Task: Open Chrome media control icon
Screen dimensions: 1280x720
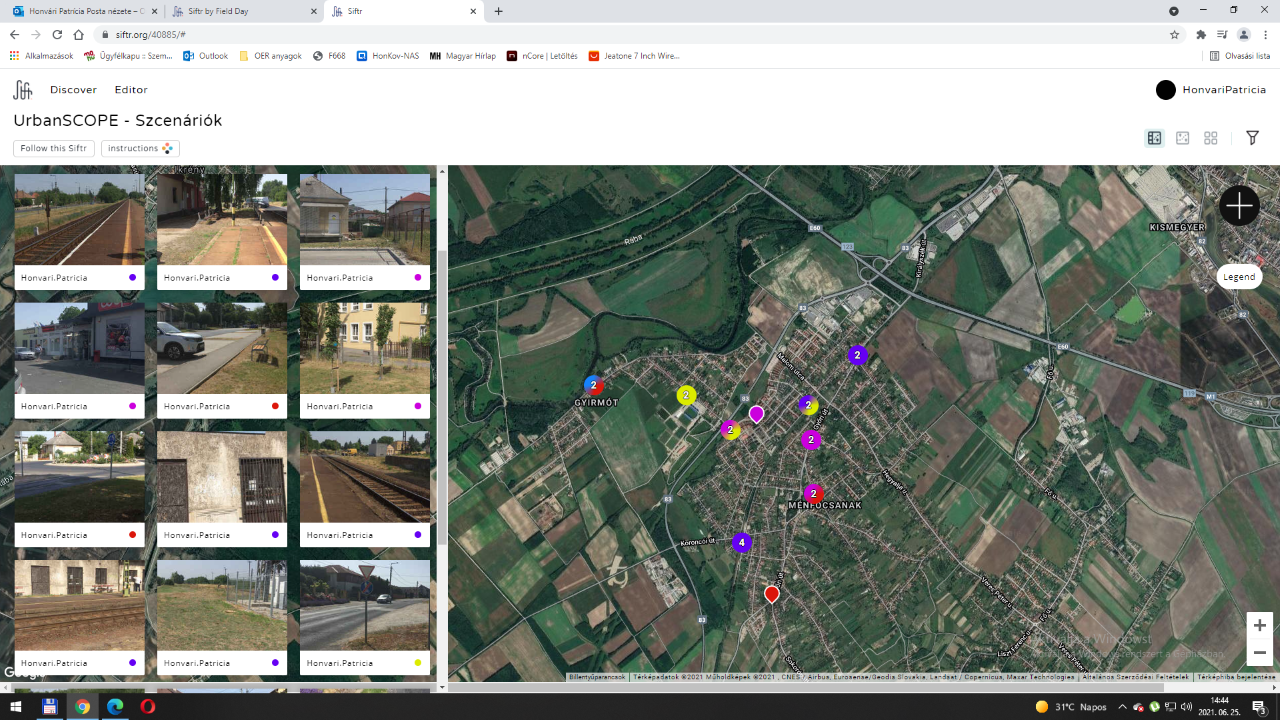Action: pos(1222,34)
